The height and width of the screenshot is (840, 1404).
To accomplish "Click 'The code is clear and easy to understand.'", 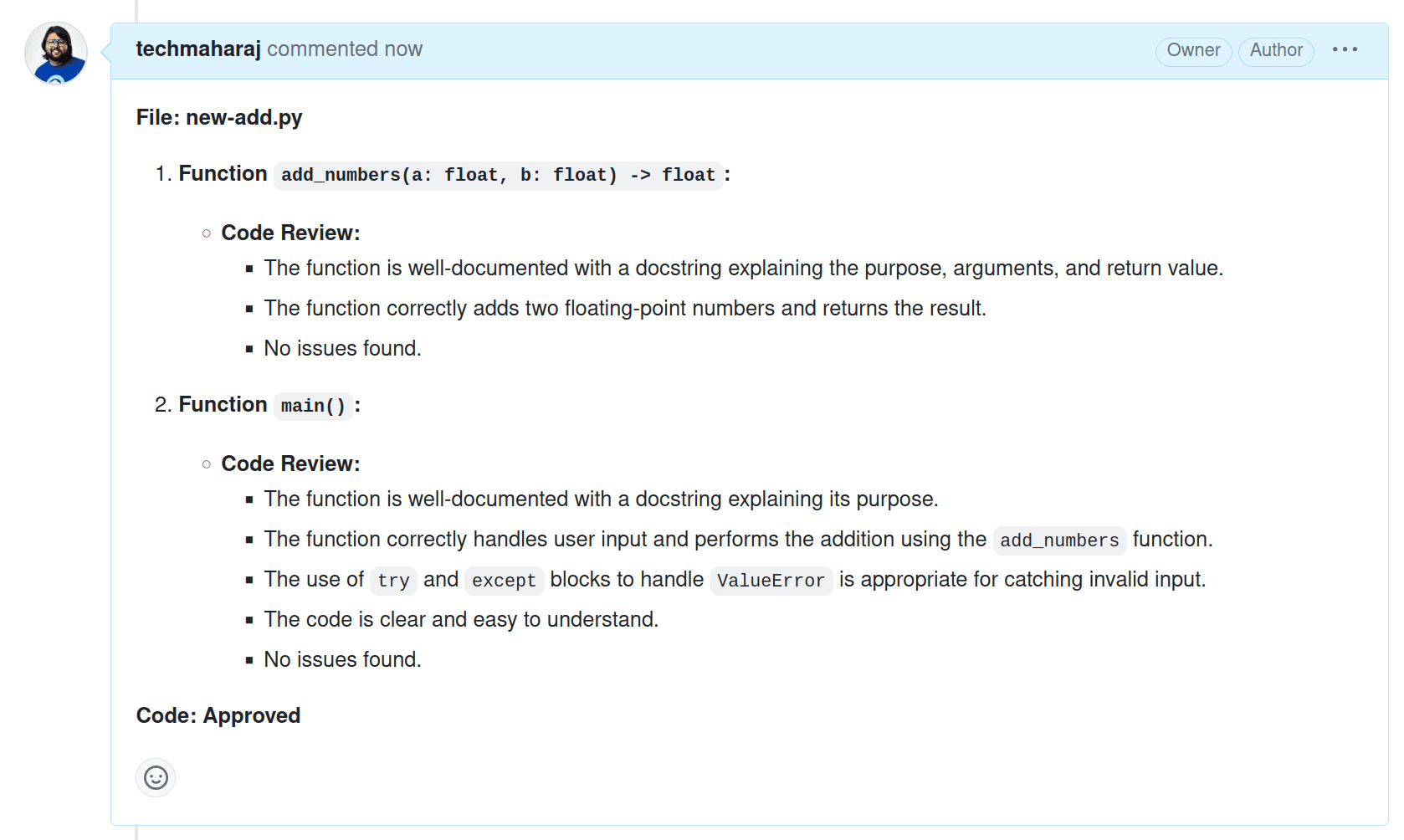I will click(461, 620).
